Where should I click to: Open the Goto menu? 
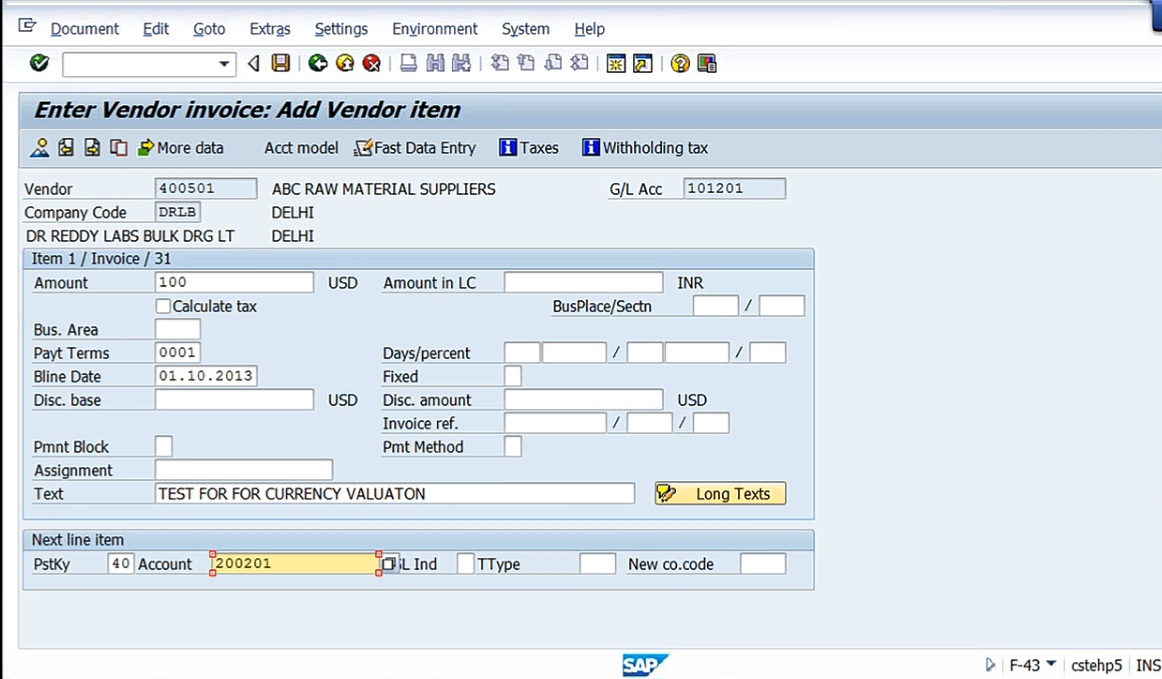click(209, 29)
